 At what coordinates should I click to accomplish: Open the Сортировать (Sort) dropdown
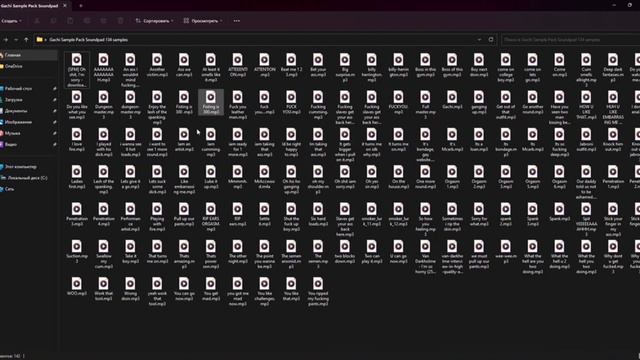pyautogui.click(x=155, y=21)
